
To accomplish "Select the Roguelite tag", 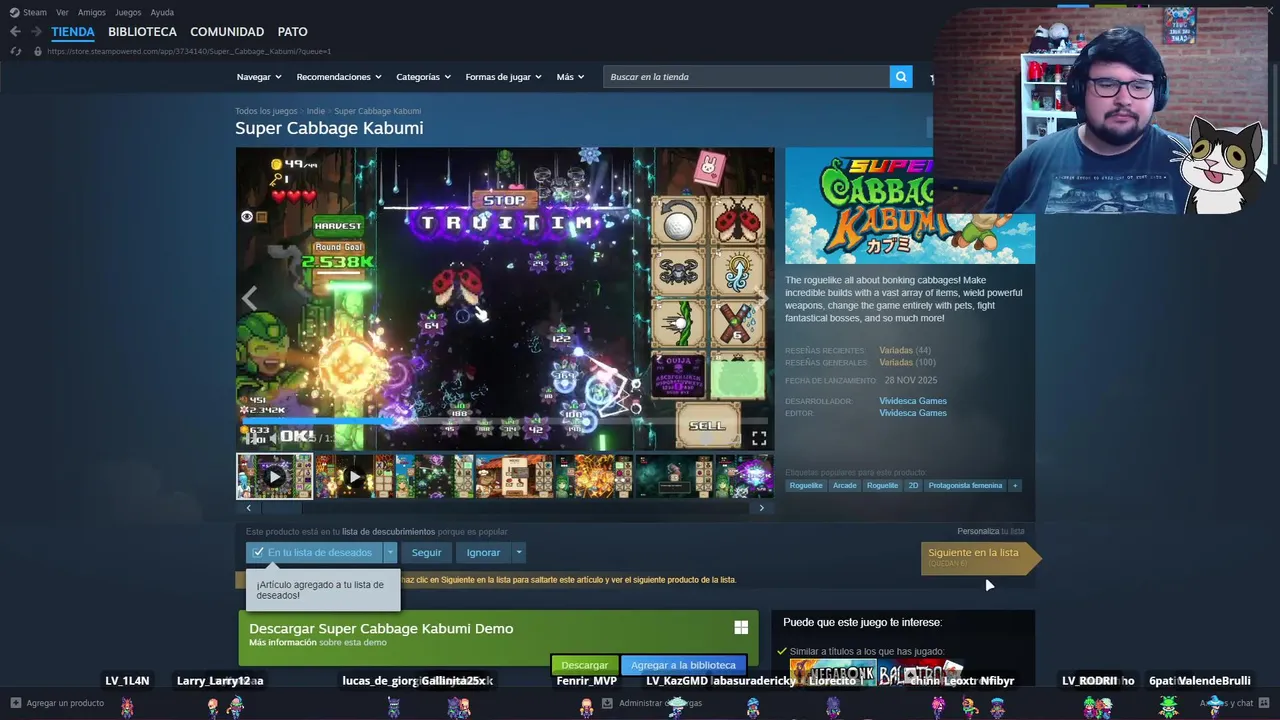I will [x=883, y=486].
